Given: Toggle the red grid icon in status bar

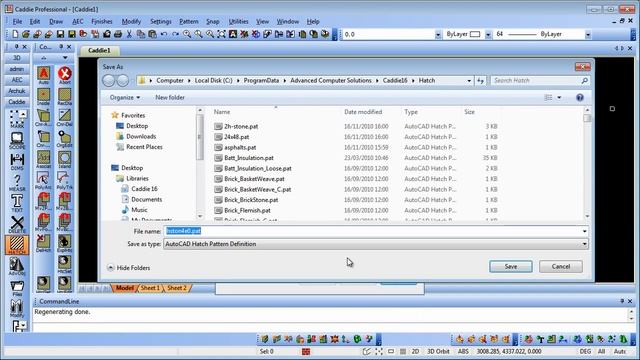Looking at the screenshot, I should click(306, 351).
